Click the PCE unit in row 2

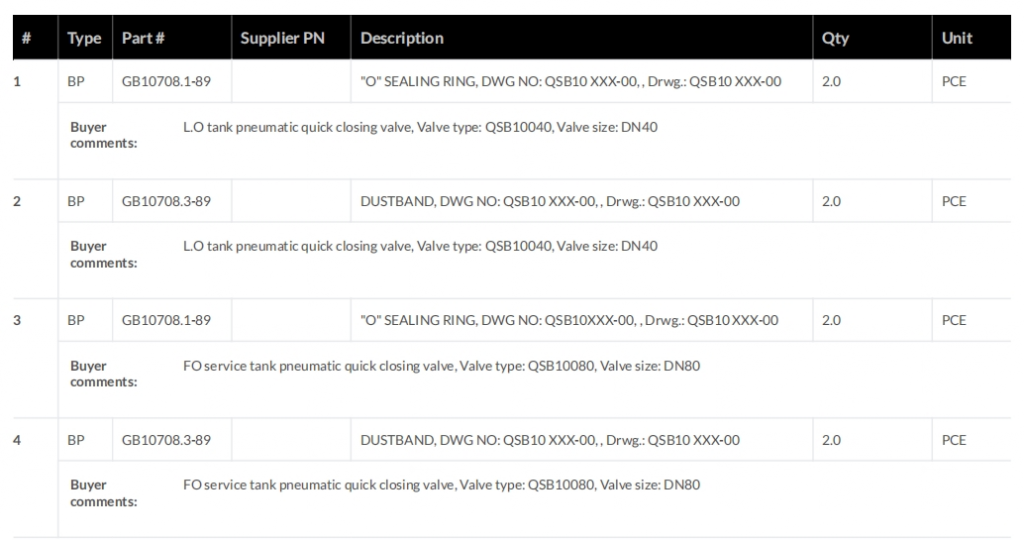pyautogui.click(x=954, y=201)
